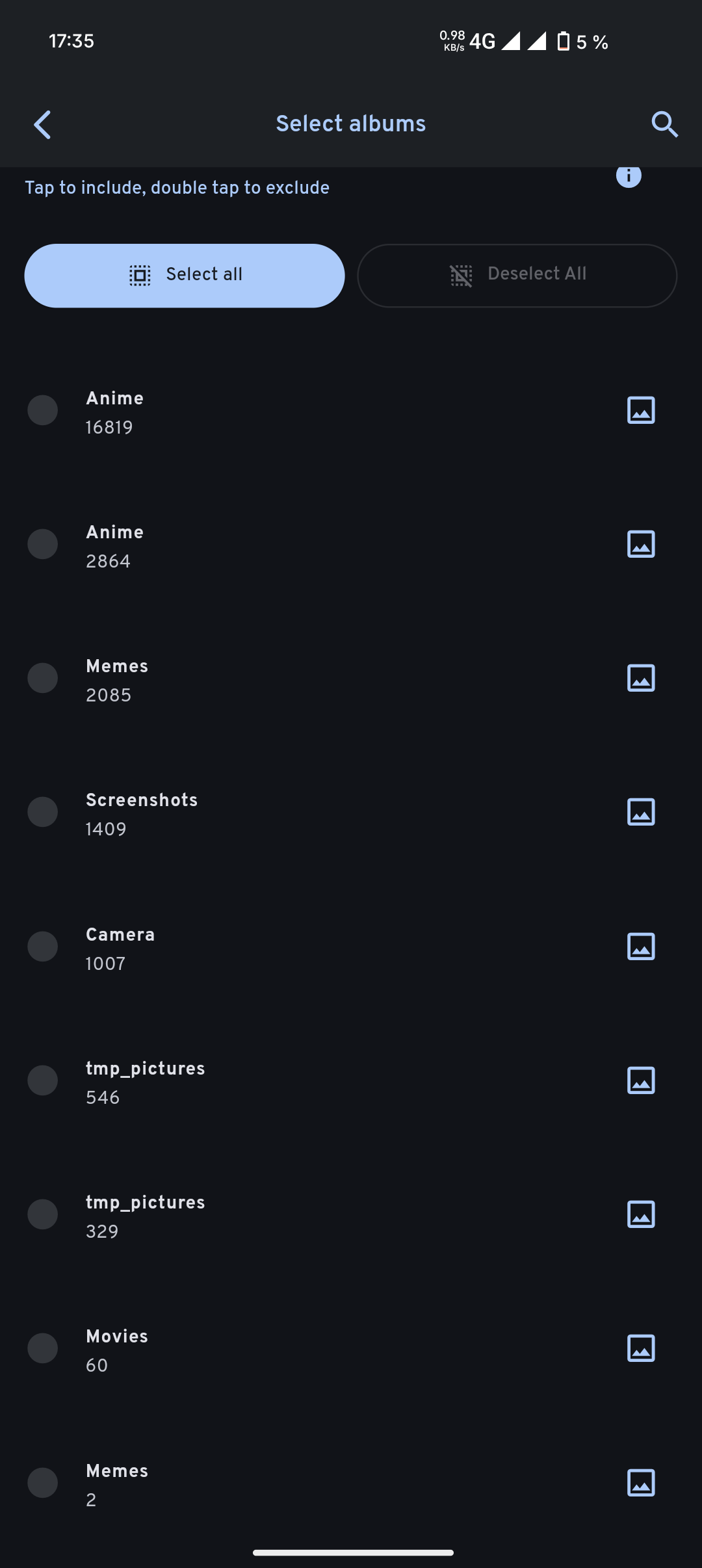
Task: Open image preview for the tmp_pictures 329 album
Action: pyautogui.click(x=640, y=1214)
